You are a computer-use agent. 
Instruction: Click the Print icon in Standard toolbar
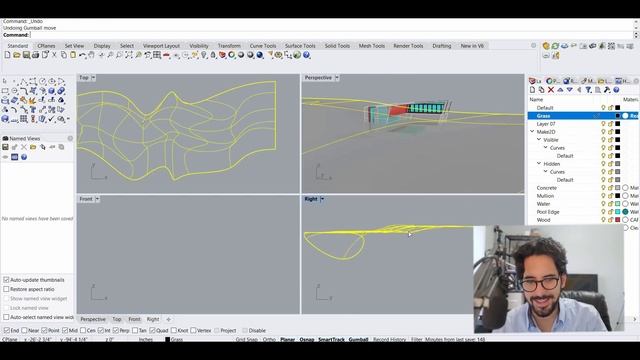[36, 55]
